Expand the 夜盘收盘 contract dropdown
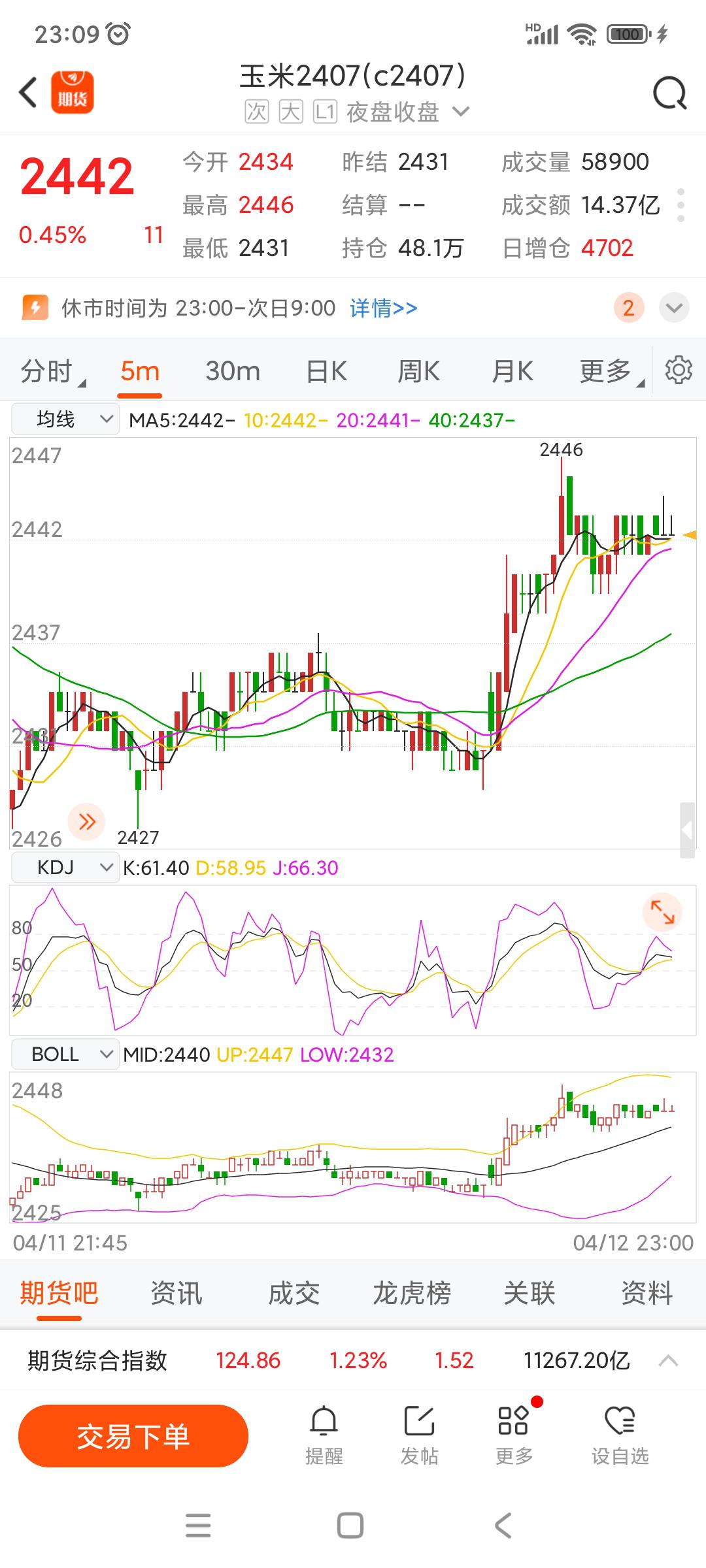Screen dimensions: 706x1568 [x=461, y=112]
